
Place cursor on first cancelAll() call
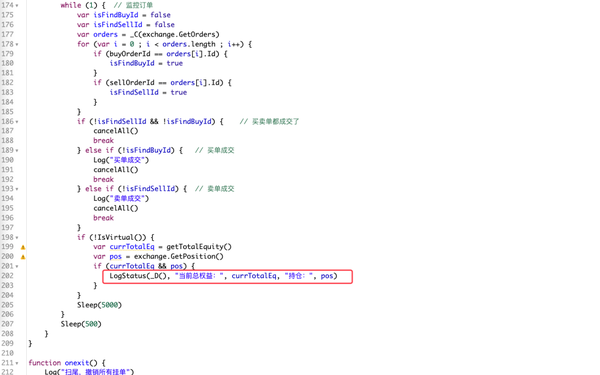116,131
